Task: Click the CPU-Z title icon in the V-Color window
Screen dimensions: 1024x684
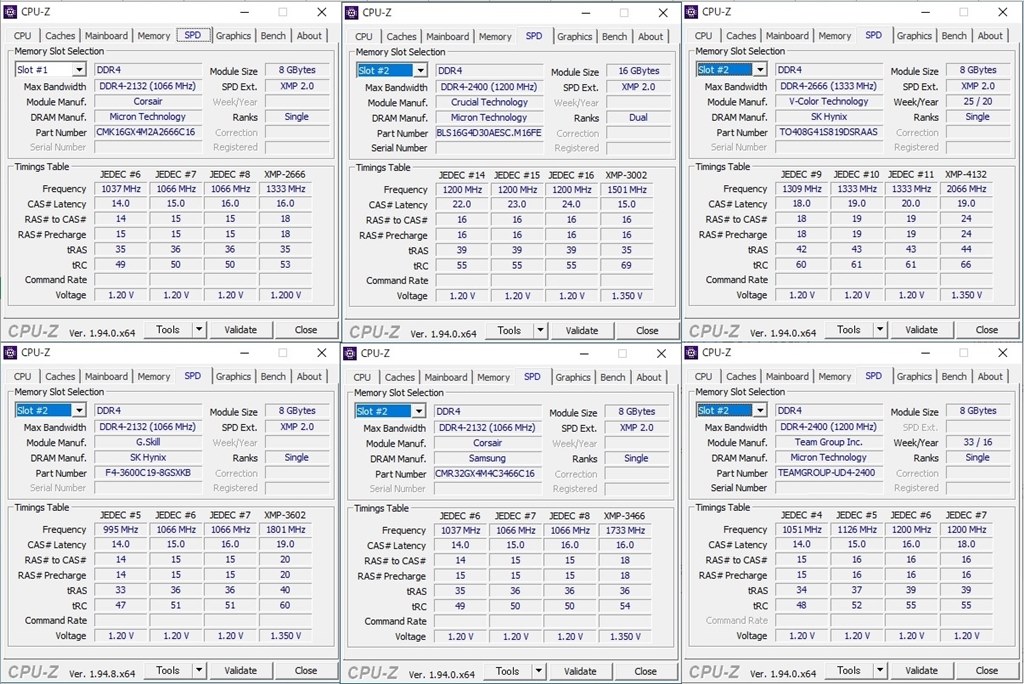Action: (691, 12)
